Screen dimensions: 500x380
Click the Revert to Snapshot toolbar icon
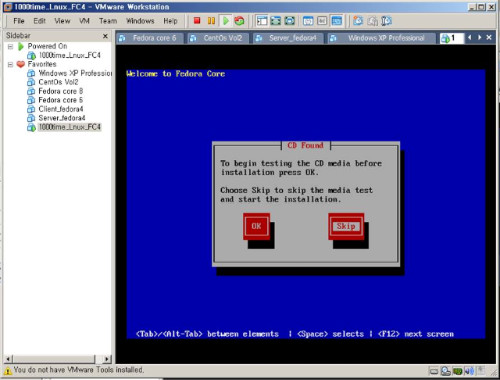point(372,21)
